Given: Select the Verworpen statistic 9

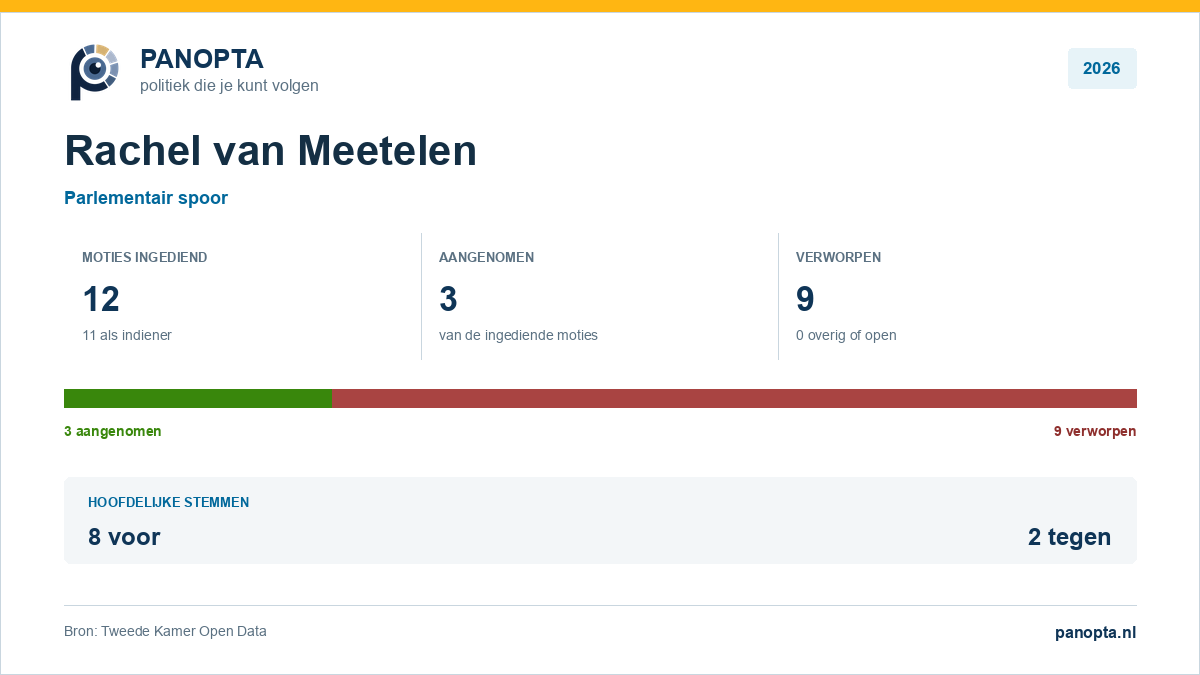Looking at the screenshot, I should point(805,299).
